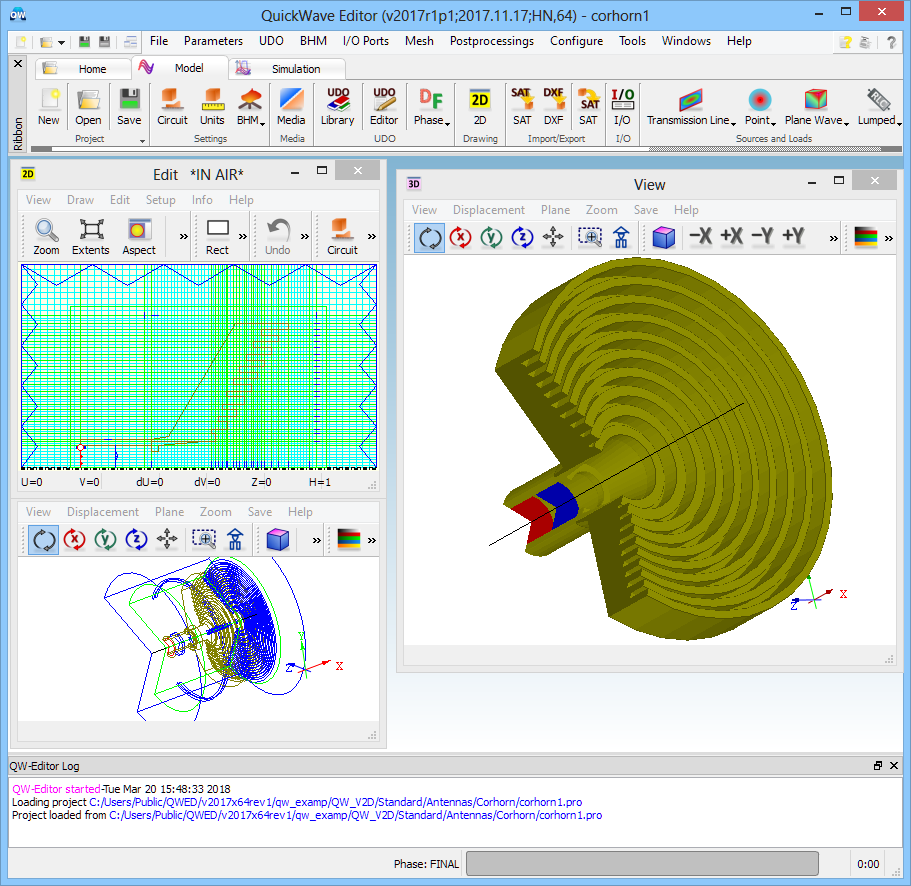Toggle free rotation mode in 3D View
Screen dimensions: 911x886
(x=430, y=237)
